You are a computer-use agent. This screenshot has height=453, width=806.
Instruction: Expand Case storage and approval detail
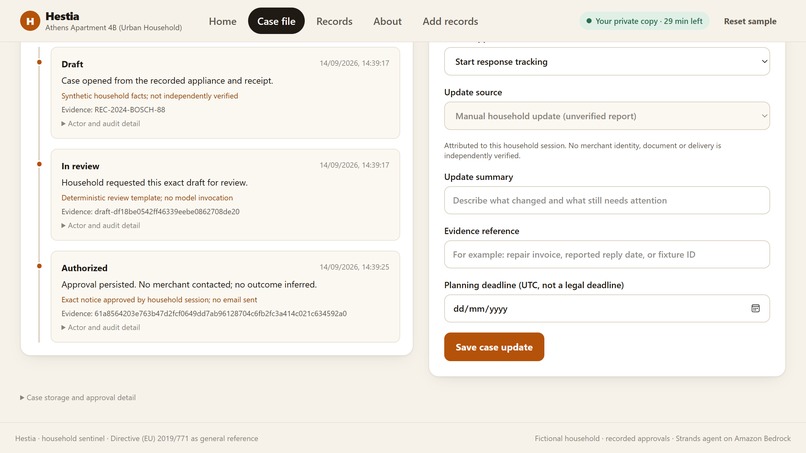(78, 397)
